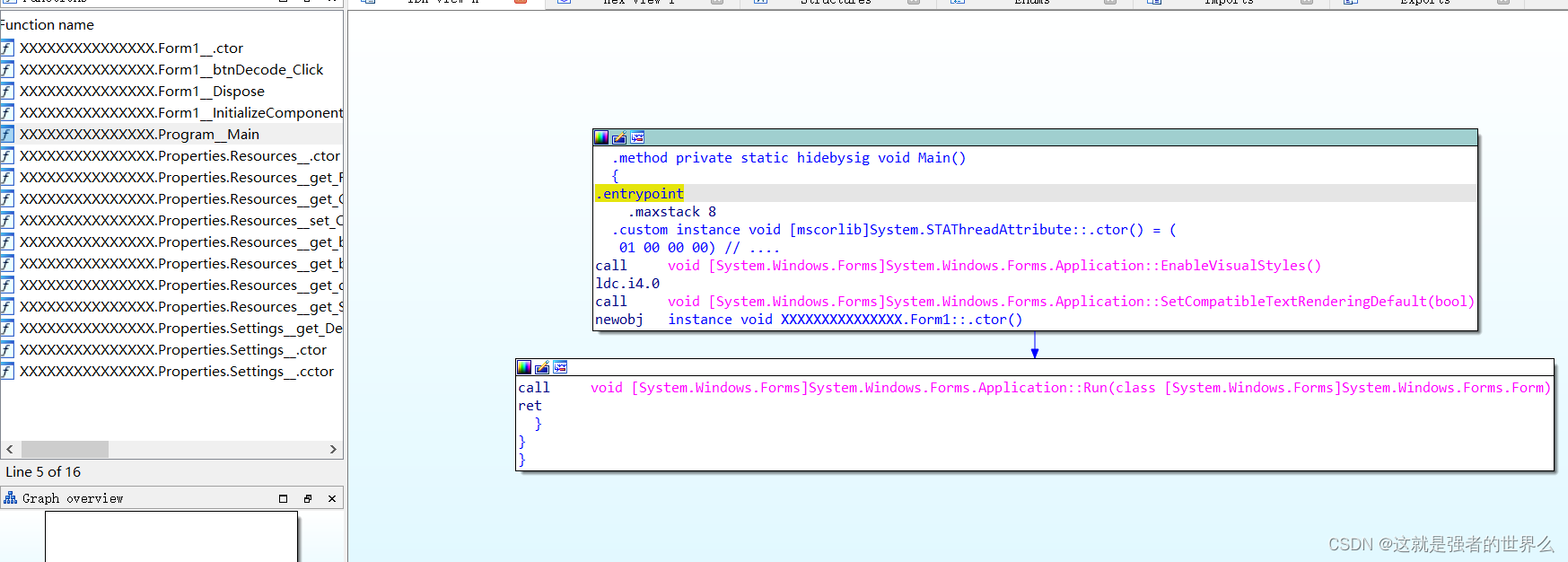Click the function icon beside Properties.Resources__.ctor

7,155
